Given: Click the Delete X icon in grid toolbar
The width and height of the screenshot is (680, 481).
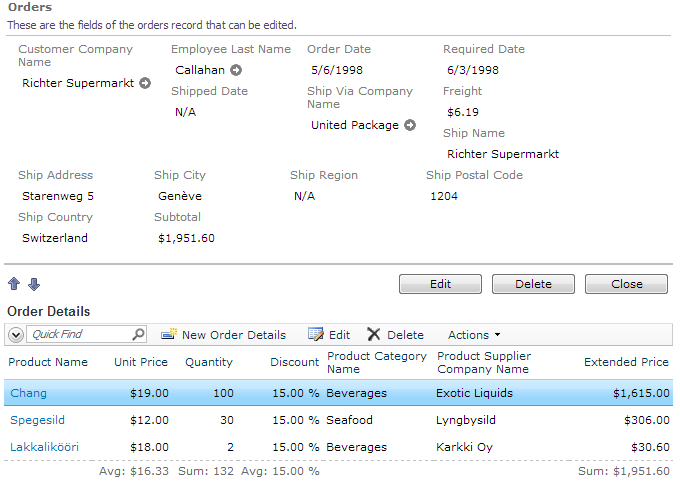Looking at the screenshot, I should click(x=374, y=335).
